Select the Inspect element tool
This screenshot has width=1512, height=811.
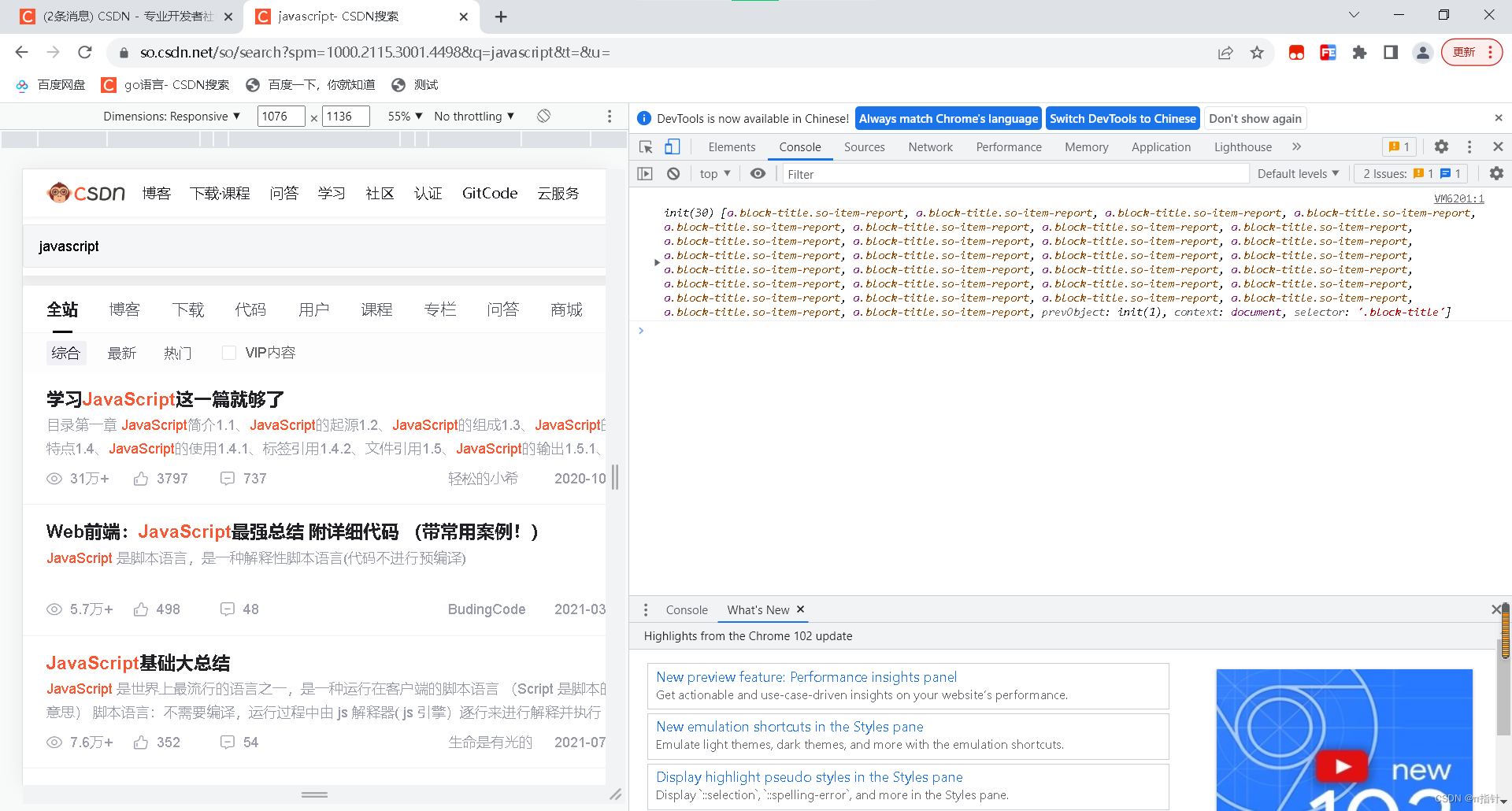click(x=645, y=146)
